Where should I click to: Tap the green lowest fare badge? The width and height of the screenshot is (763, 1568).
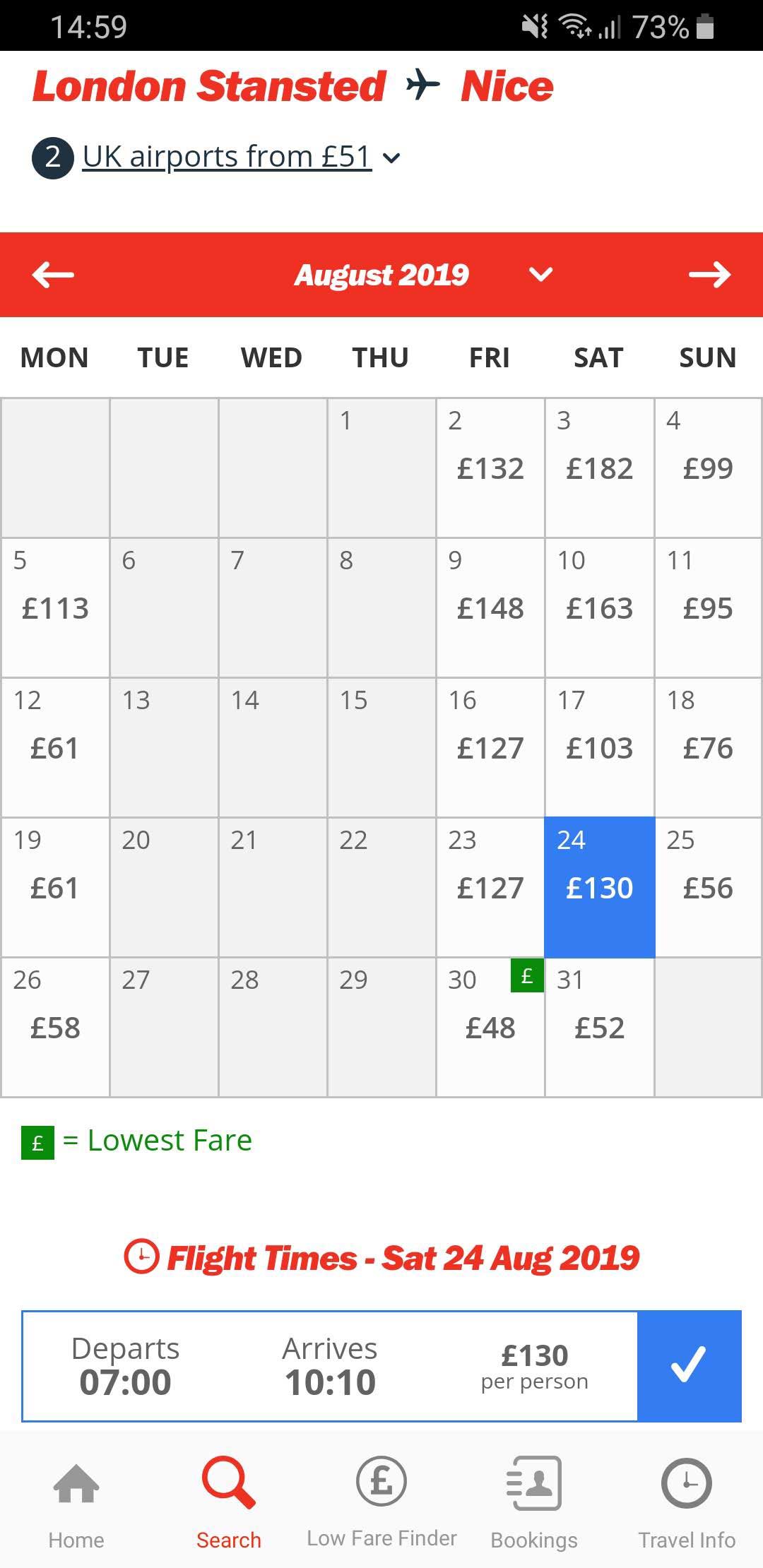tap(527, 975)
